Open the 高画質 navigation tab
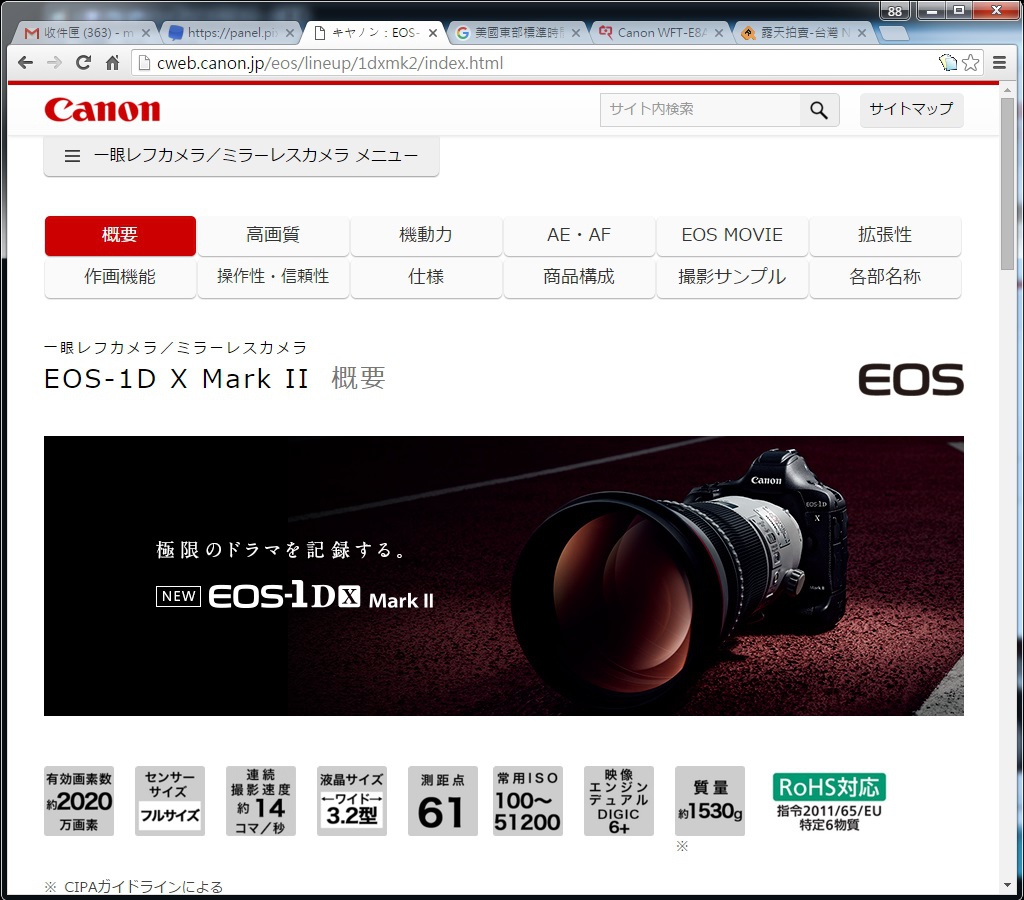Screen dimensions: 1024x900 (x=273, y=235)
